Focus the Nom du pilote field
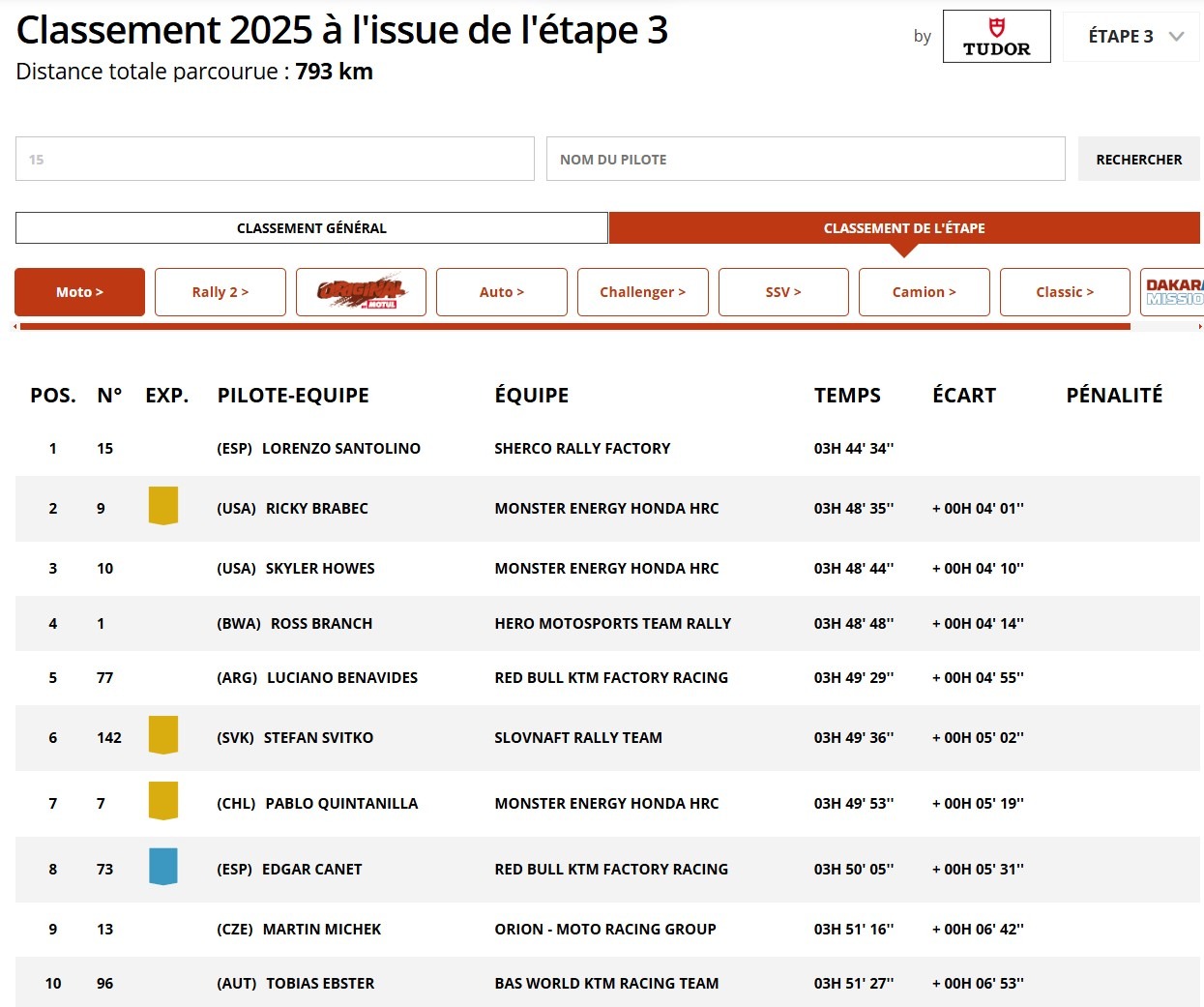This screenshot has height=1007, width=1204. click(x=805, y=159)
